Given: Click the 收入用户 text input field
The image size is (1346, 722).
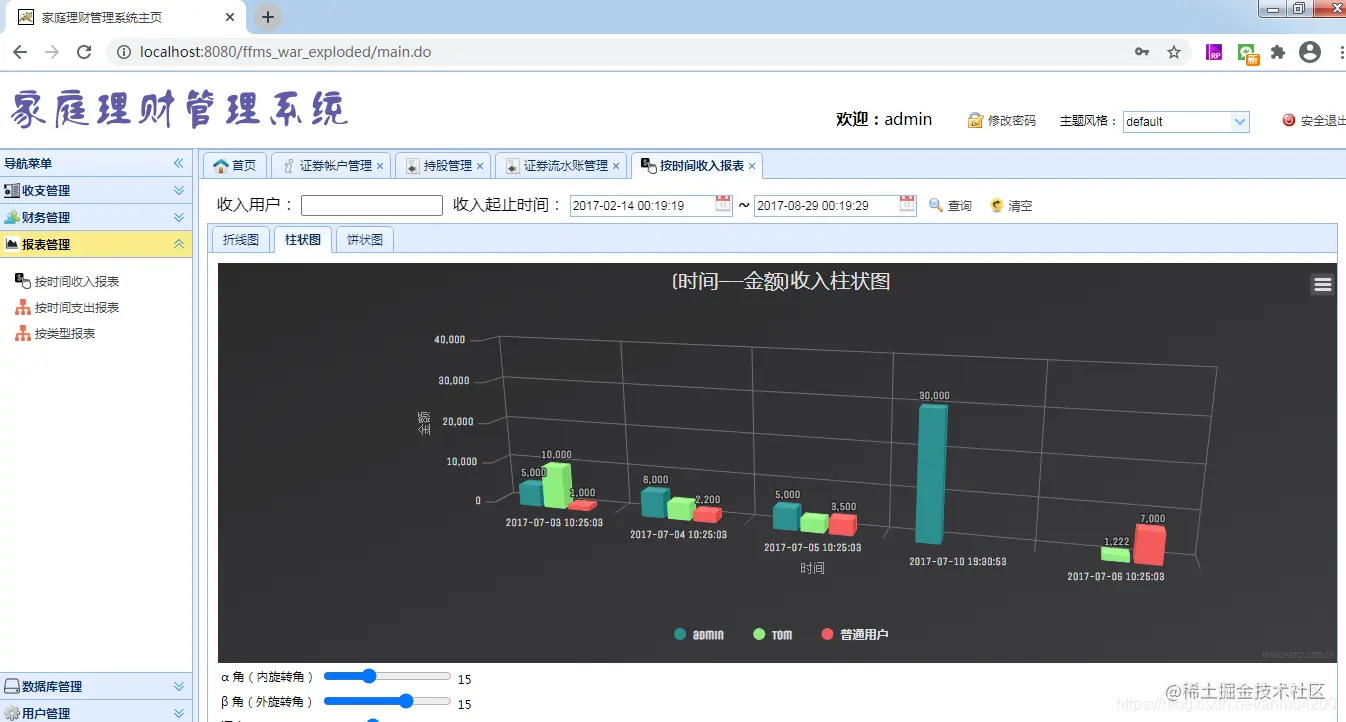Looking at the screenshot, I should 371,205.
